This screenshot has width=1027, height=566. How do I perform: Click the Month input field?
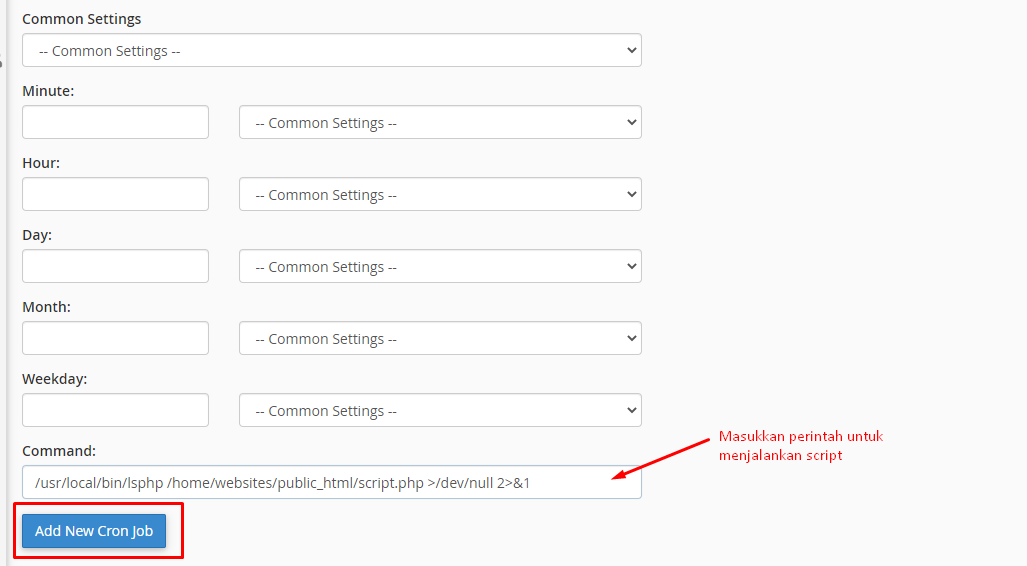coord(115,339)
